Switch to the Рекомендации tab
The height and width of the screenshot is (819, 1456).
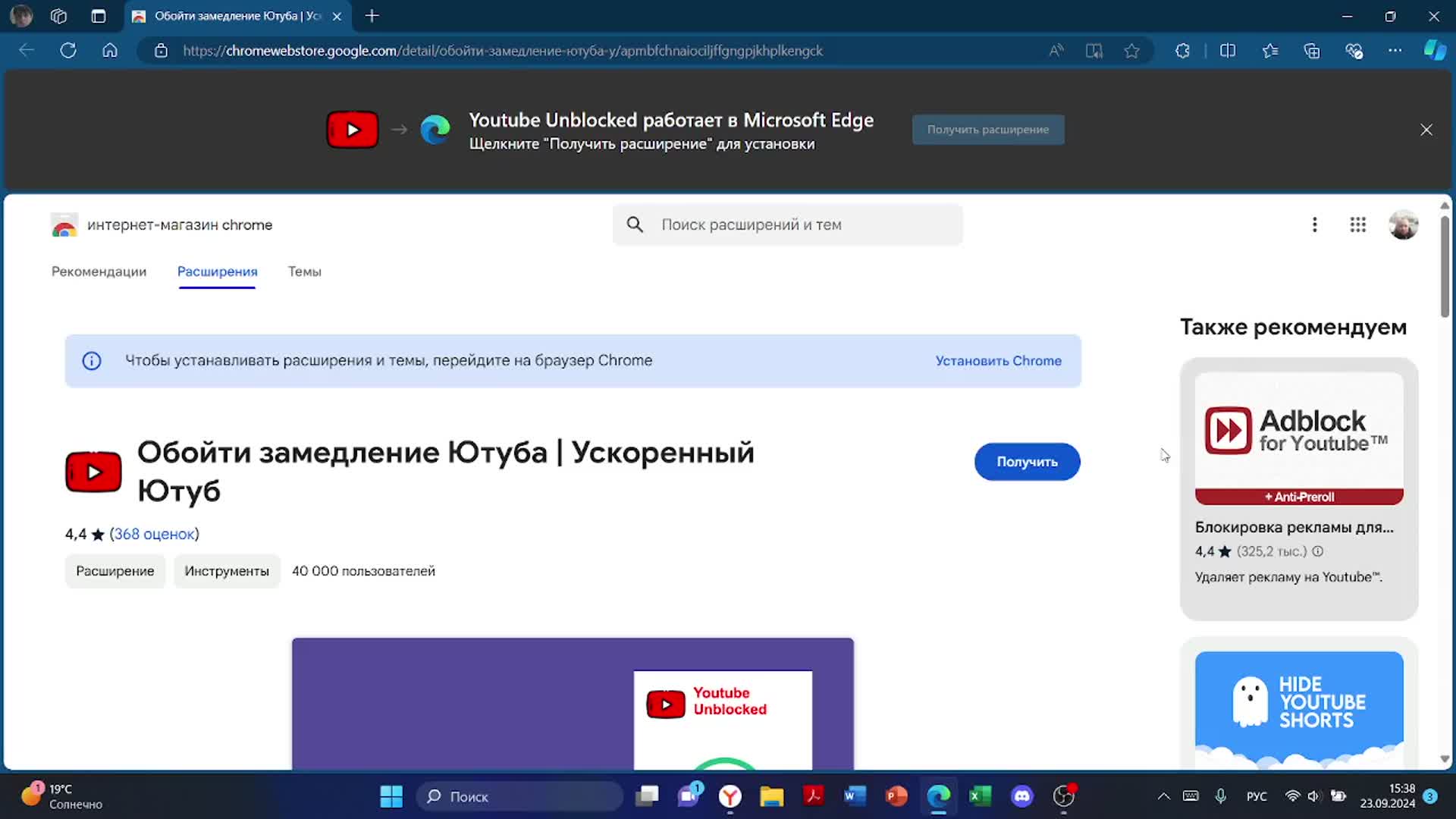[99, 271]
